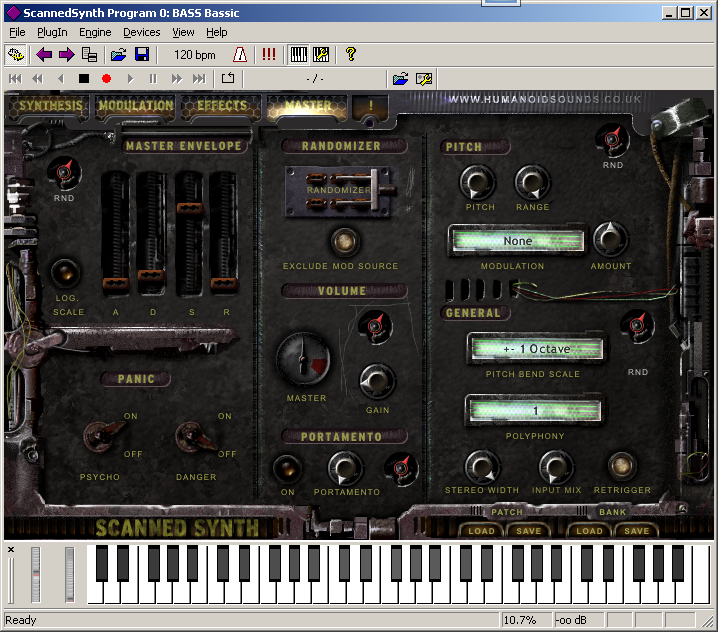
Task: Toggle the keyboard bar display icon
Action: 298,55
